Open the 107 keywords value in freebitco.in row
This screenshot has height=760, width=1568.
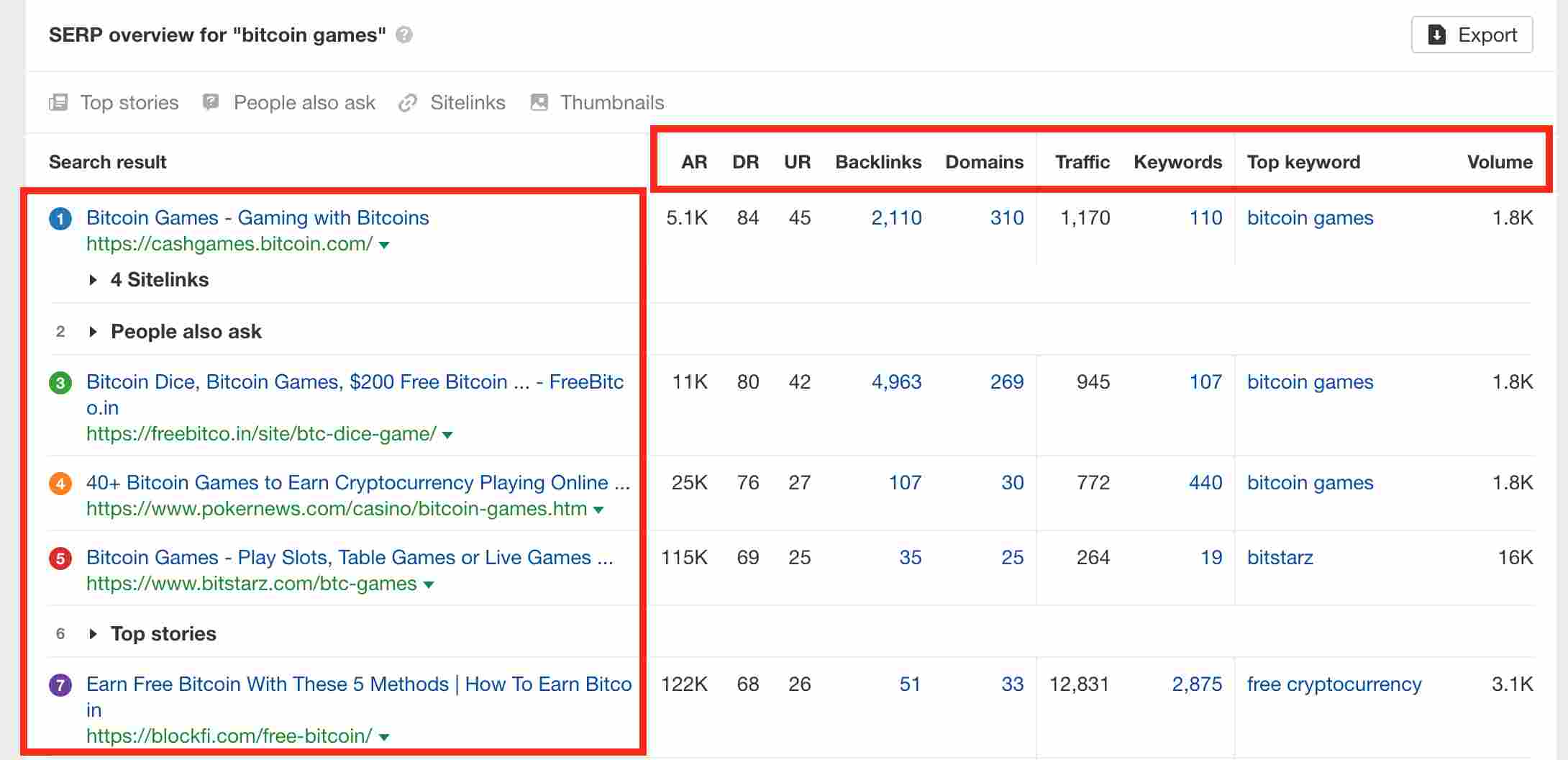point(1206,381)
